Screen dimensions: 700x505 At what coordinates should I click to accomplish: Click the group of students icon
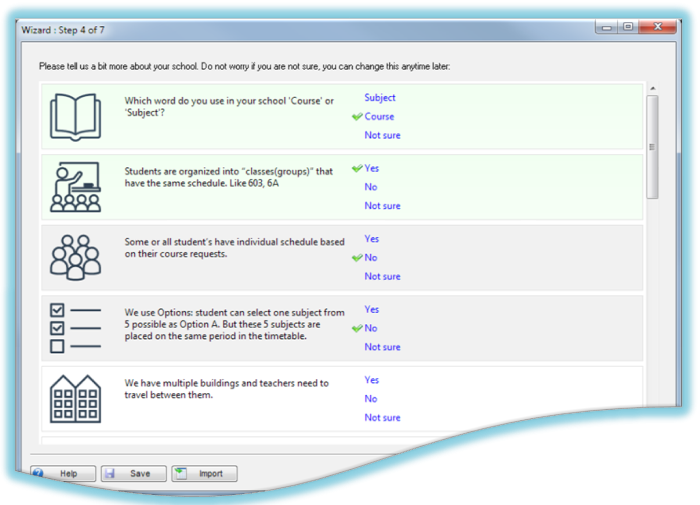pos(75,257)
